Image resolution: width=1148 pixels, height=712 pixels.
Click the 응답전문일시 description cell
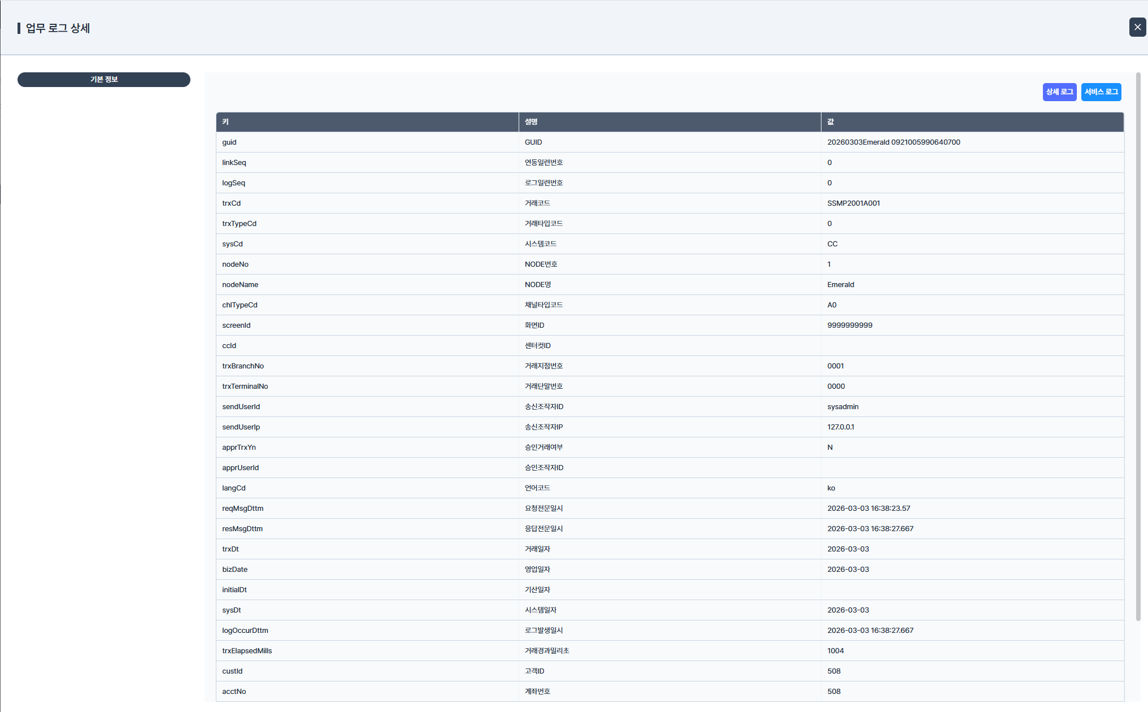click(670, 528)
